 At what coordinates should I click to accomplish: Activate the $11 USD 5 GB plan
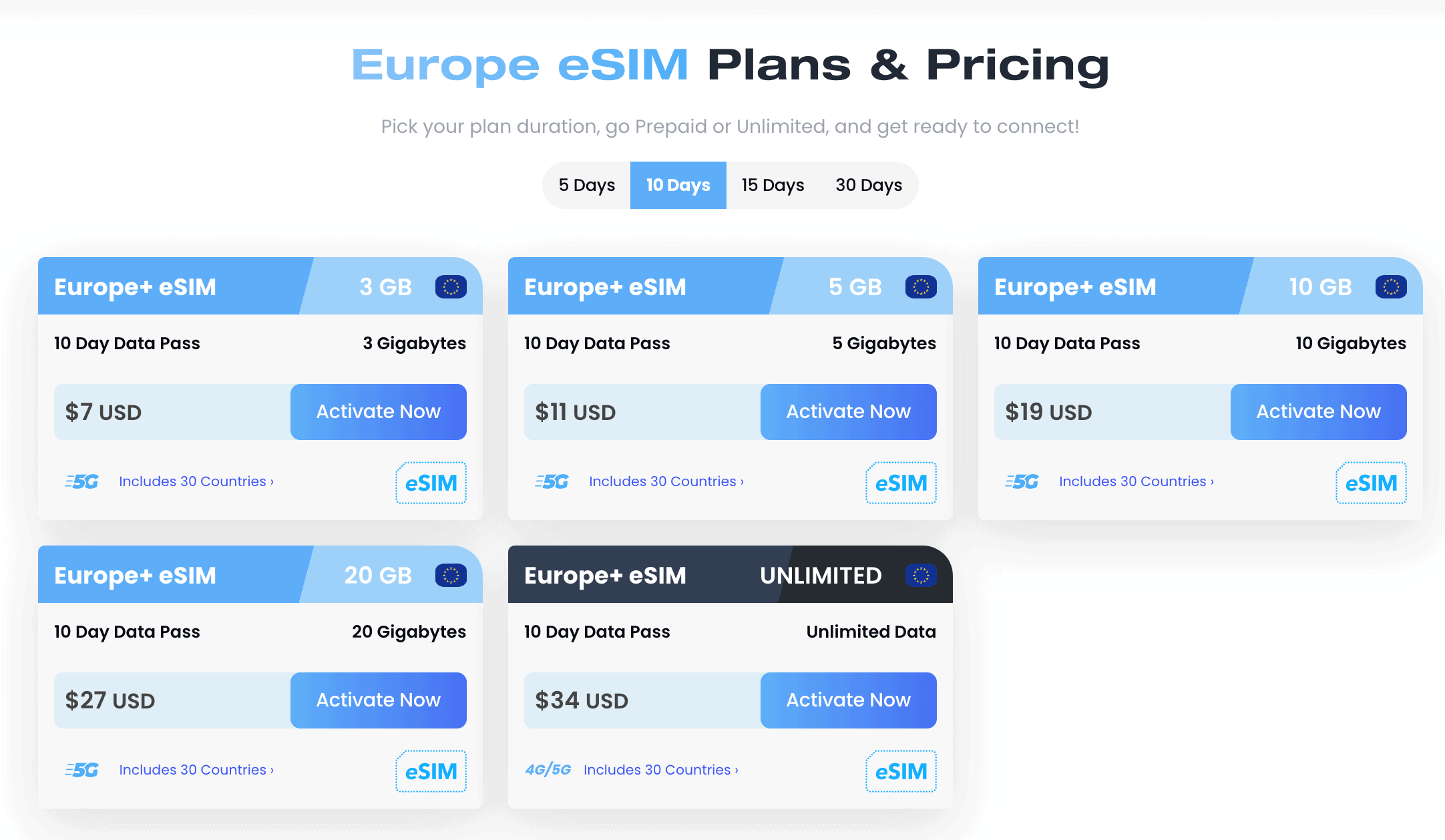pos(848,411)
